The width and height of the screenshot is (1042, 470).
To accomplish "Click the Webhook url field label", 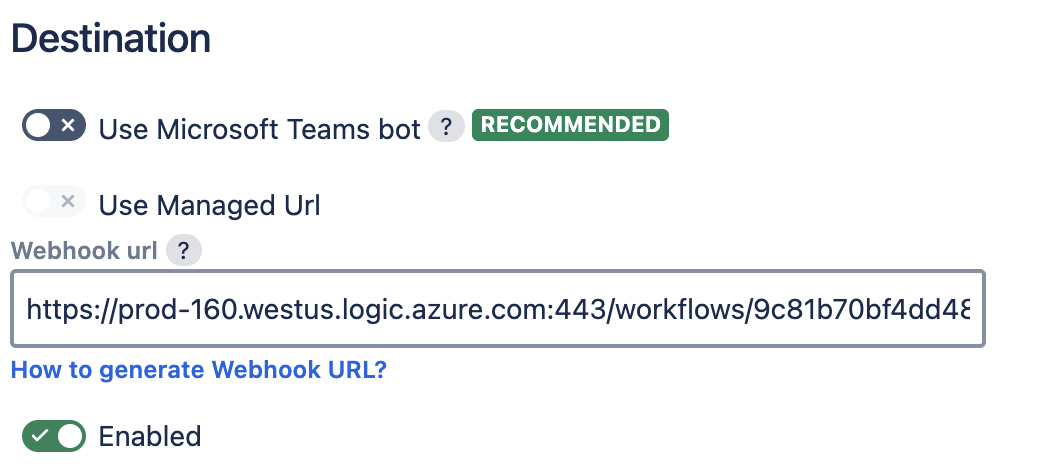I will tap(84, 251).
